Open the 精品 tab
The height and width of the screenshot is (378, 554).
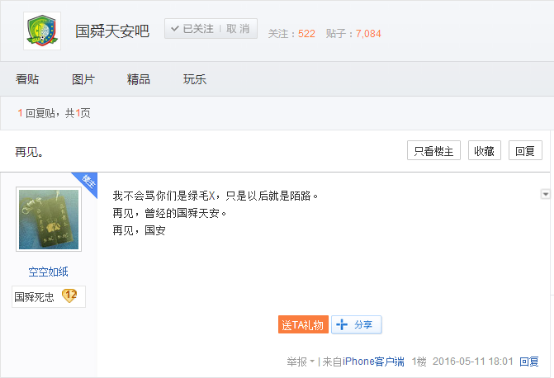[x=138, y=79]
